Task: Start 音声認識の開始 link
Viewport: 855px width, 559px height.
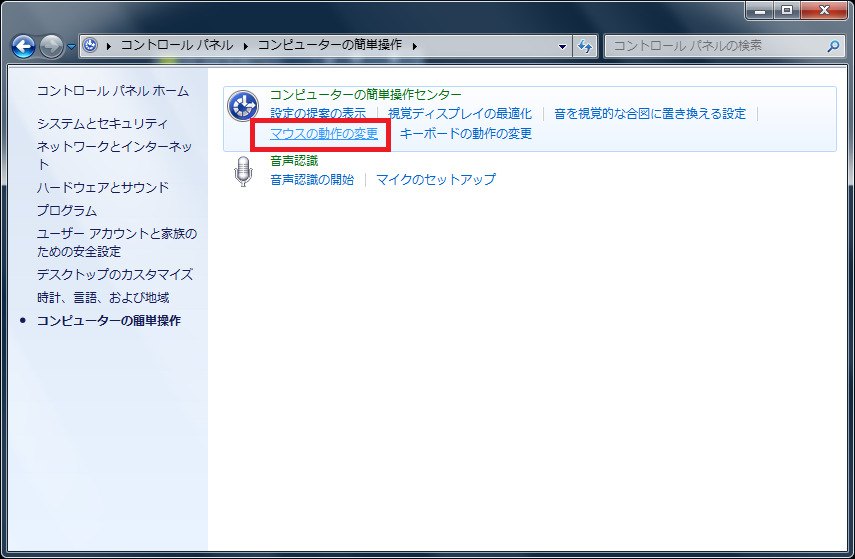Action: click(312, 180)
